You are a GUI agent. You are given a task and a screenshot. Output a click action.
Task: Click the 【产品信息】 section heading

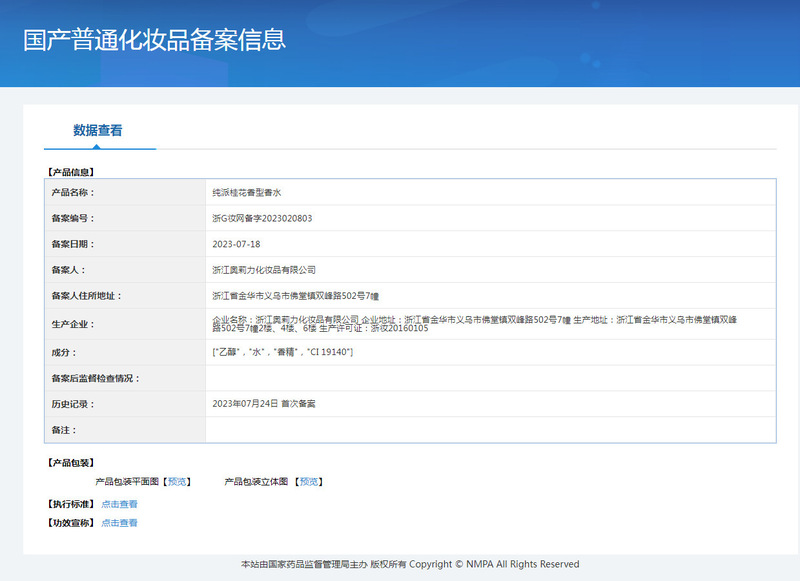(x=70, y=172)
